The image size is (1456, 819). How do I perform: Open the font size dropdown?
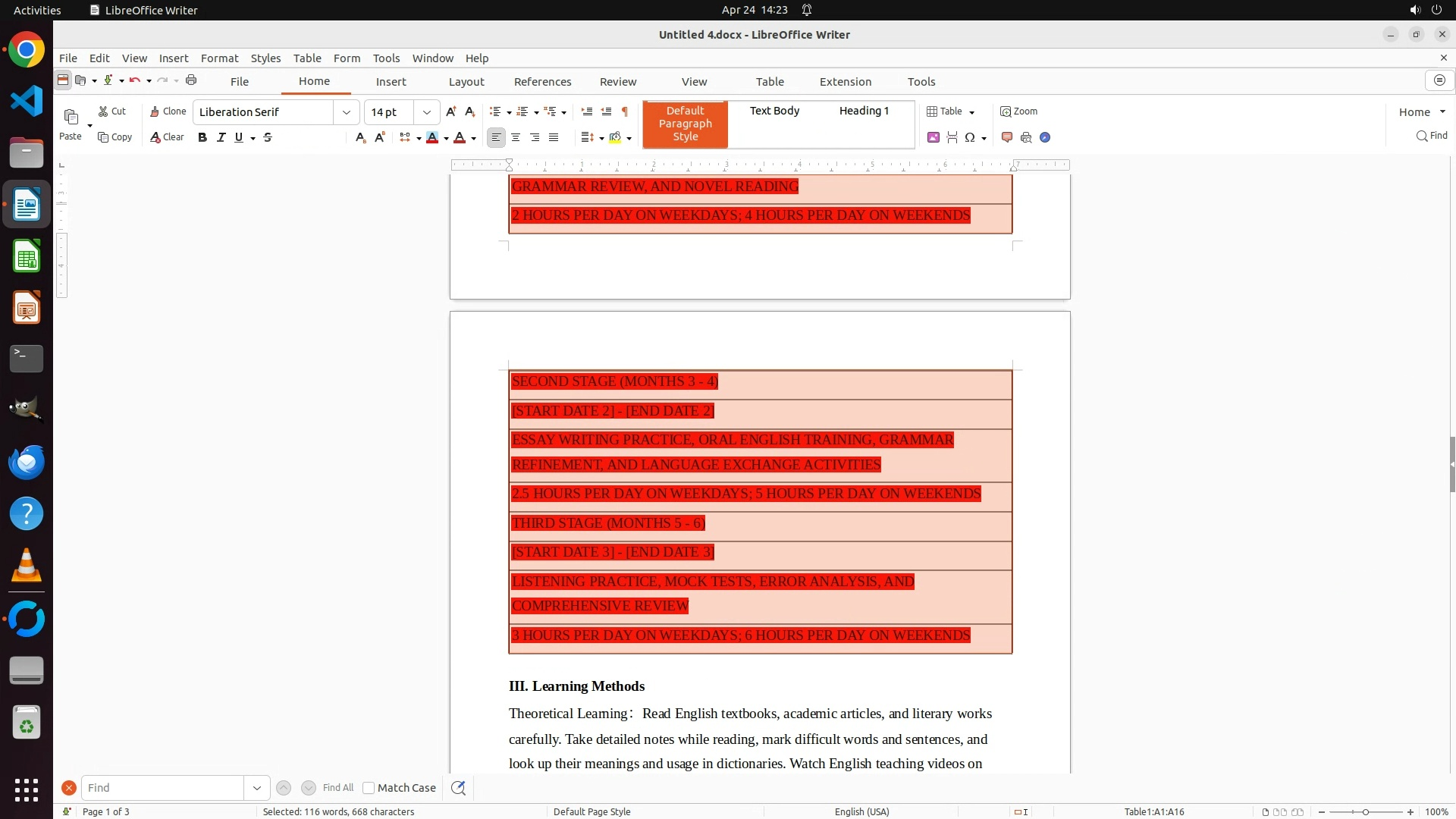tap(427, 112)
